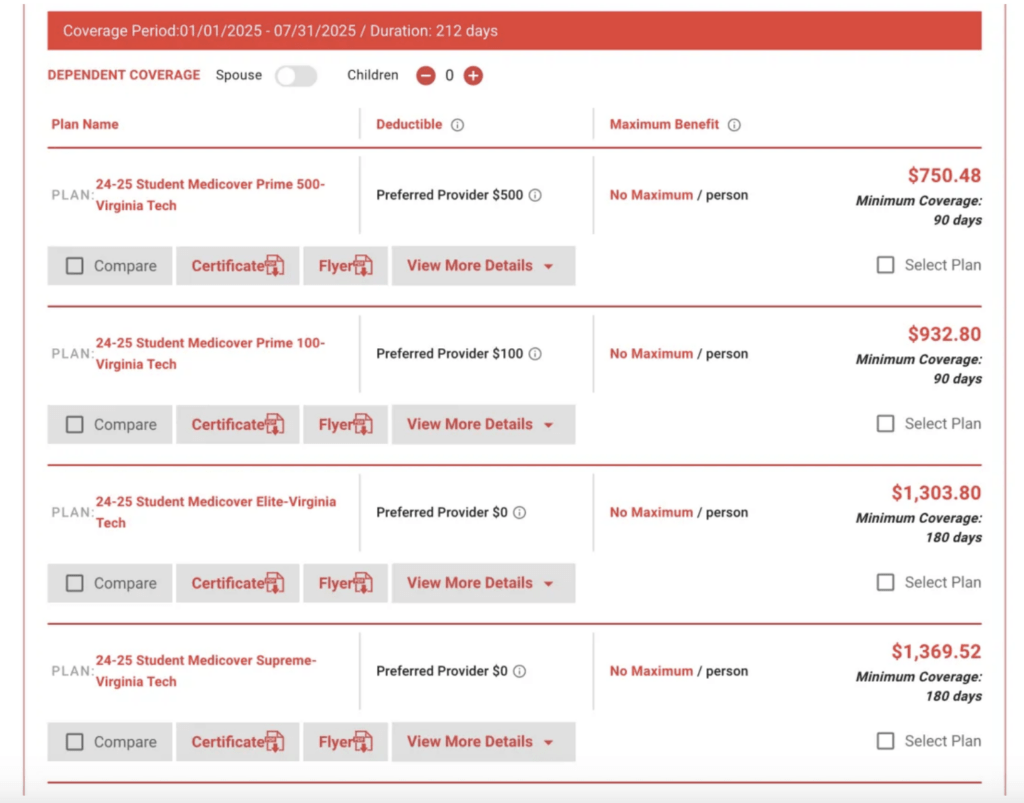1024x803 pixels.
Task: Click the $750.48 price
Action: [944, 176]
